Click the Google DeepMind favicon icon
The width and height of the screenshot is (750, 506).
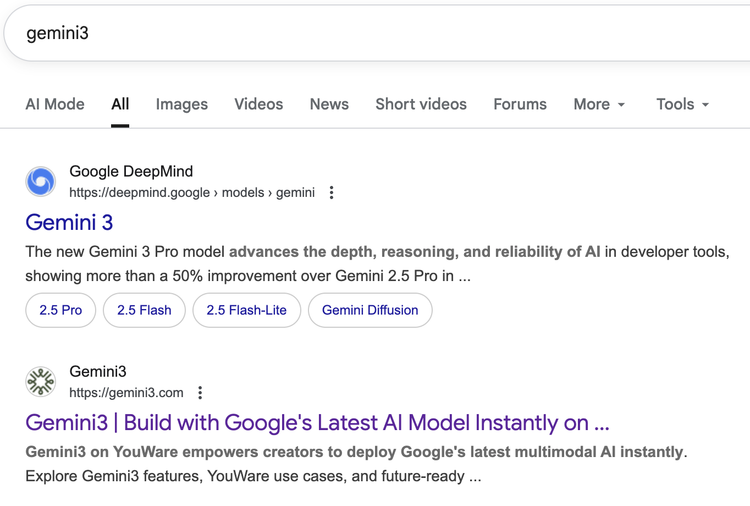pyautogui.click(x=41, y=182)
